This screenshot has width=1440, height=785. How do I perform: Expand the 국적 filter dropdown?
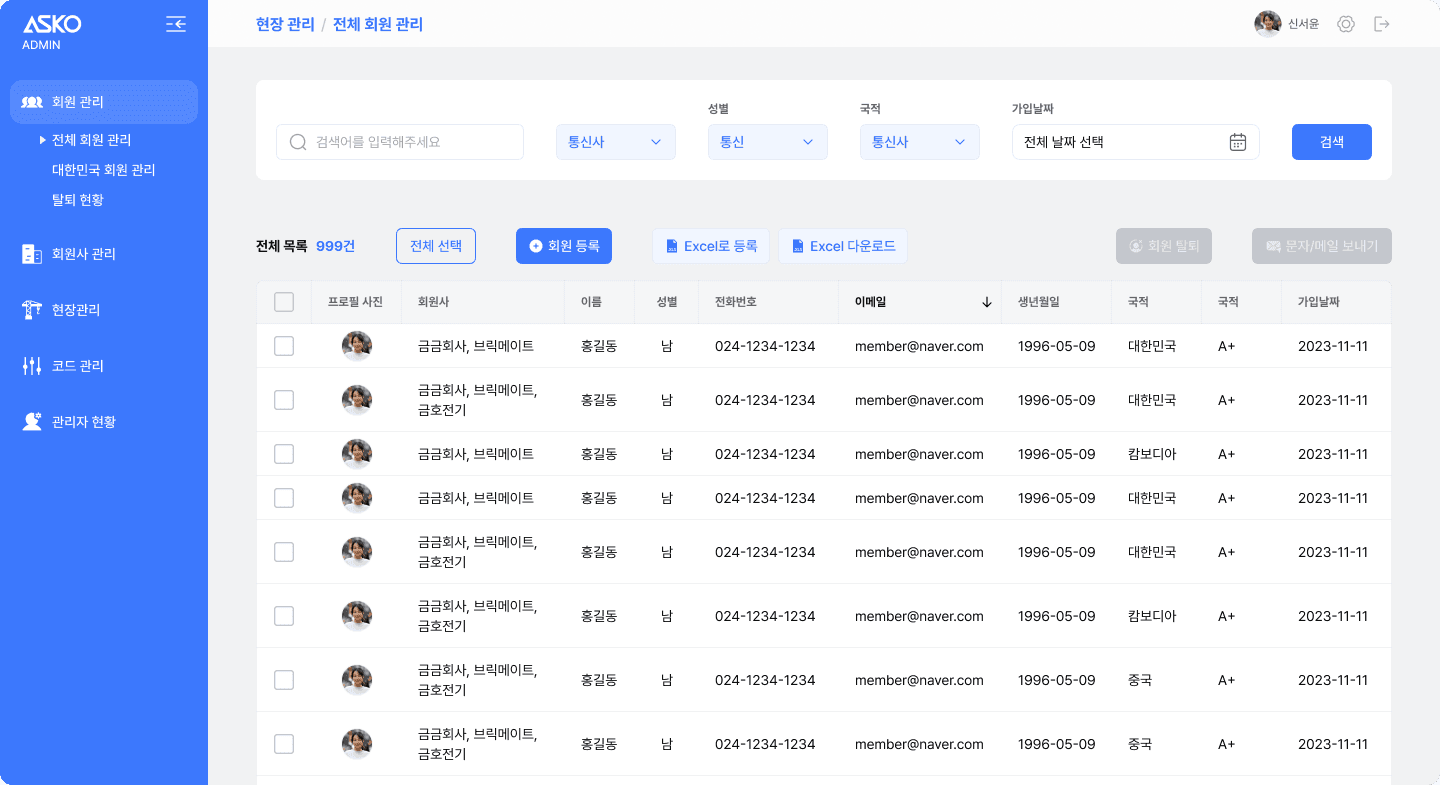coord(920,142)
